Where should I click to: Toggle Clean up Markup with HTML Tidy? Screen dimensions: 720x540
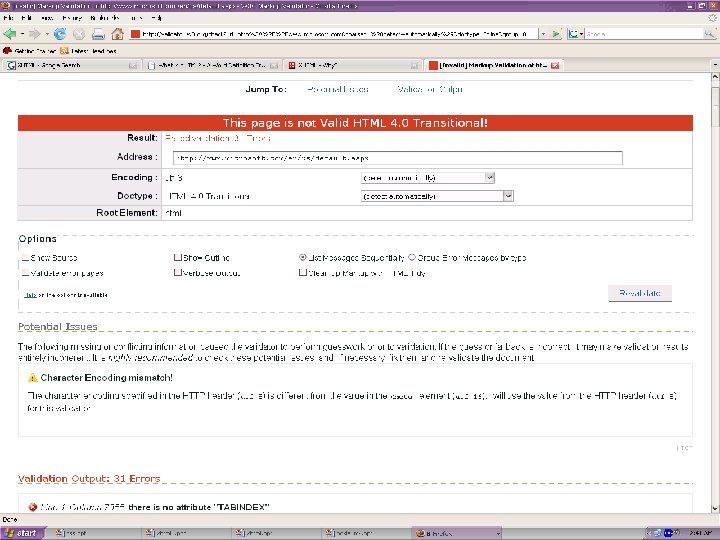303,272
